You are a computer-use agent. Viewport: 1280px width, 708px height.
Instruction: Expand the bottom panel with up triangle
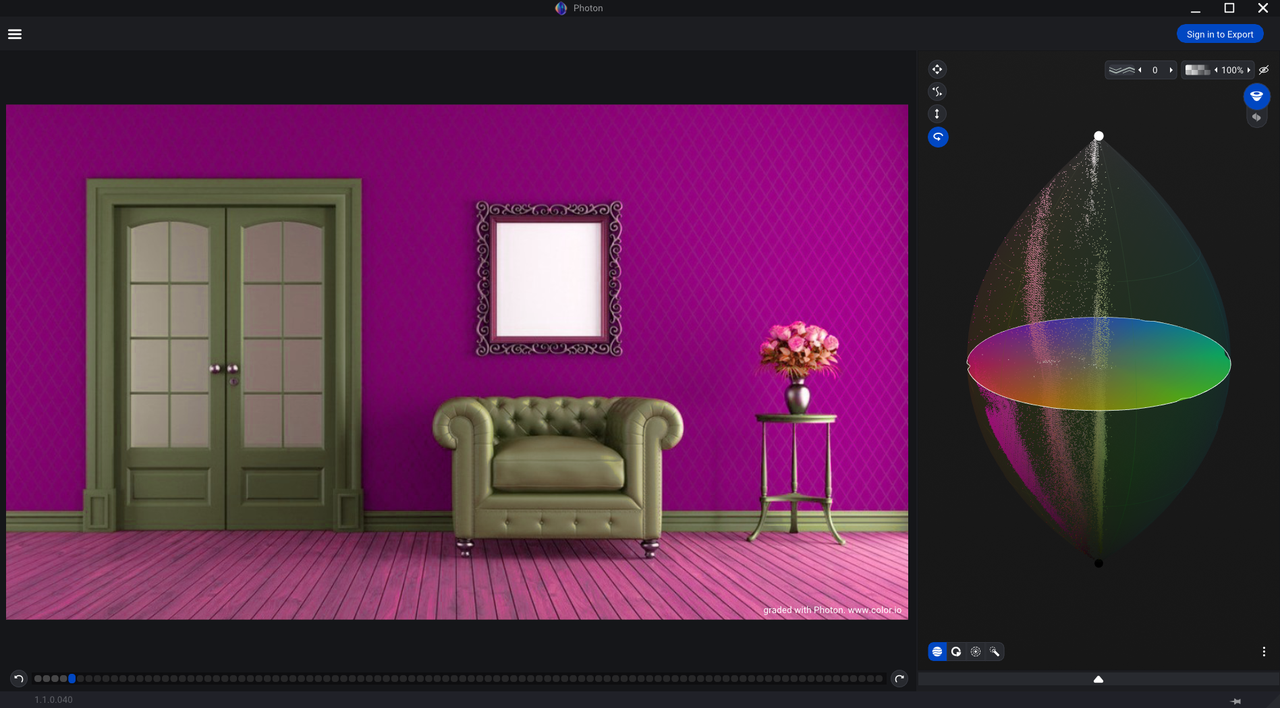click(x=1098, y=679)
